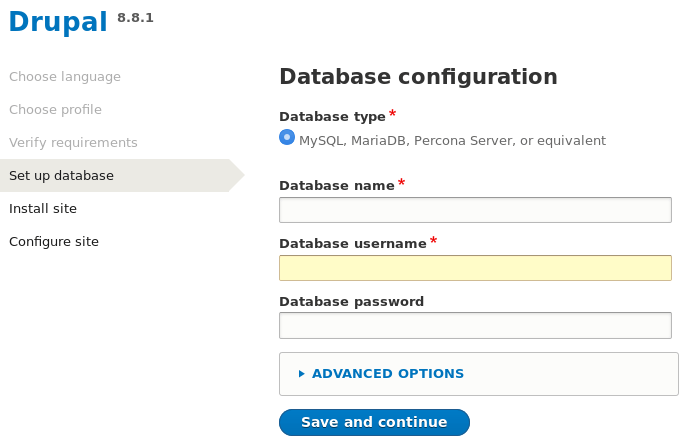Screen dimensions: 686x444
Task: Focus the Database username field
Action: click(475, 268)
